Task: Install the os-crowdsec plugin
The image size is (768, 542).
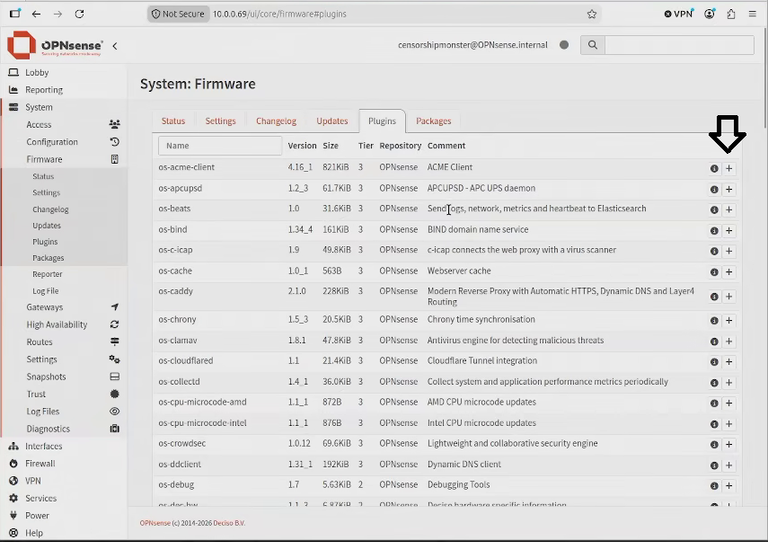Action: point(729,445)
